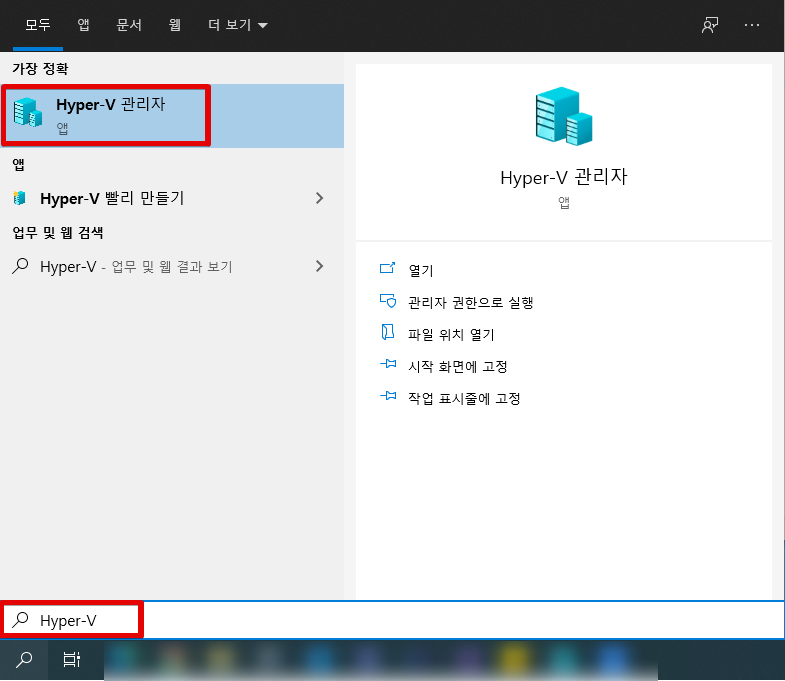Switch to the 웹 tab

(x=174, y=25)
